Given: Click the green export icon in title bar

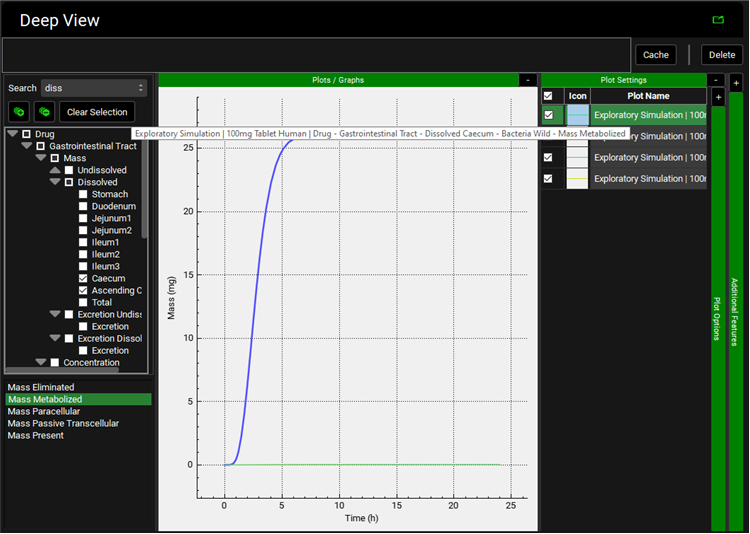Looking at the screenshot, I should pos(717,20).
